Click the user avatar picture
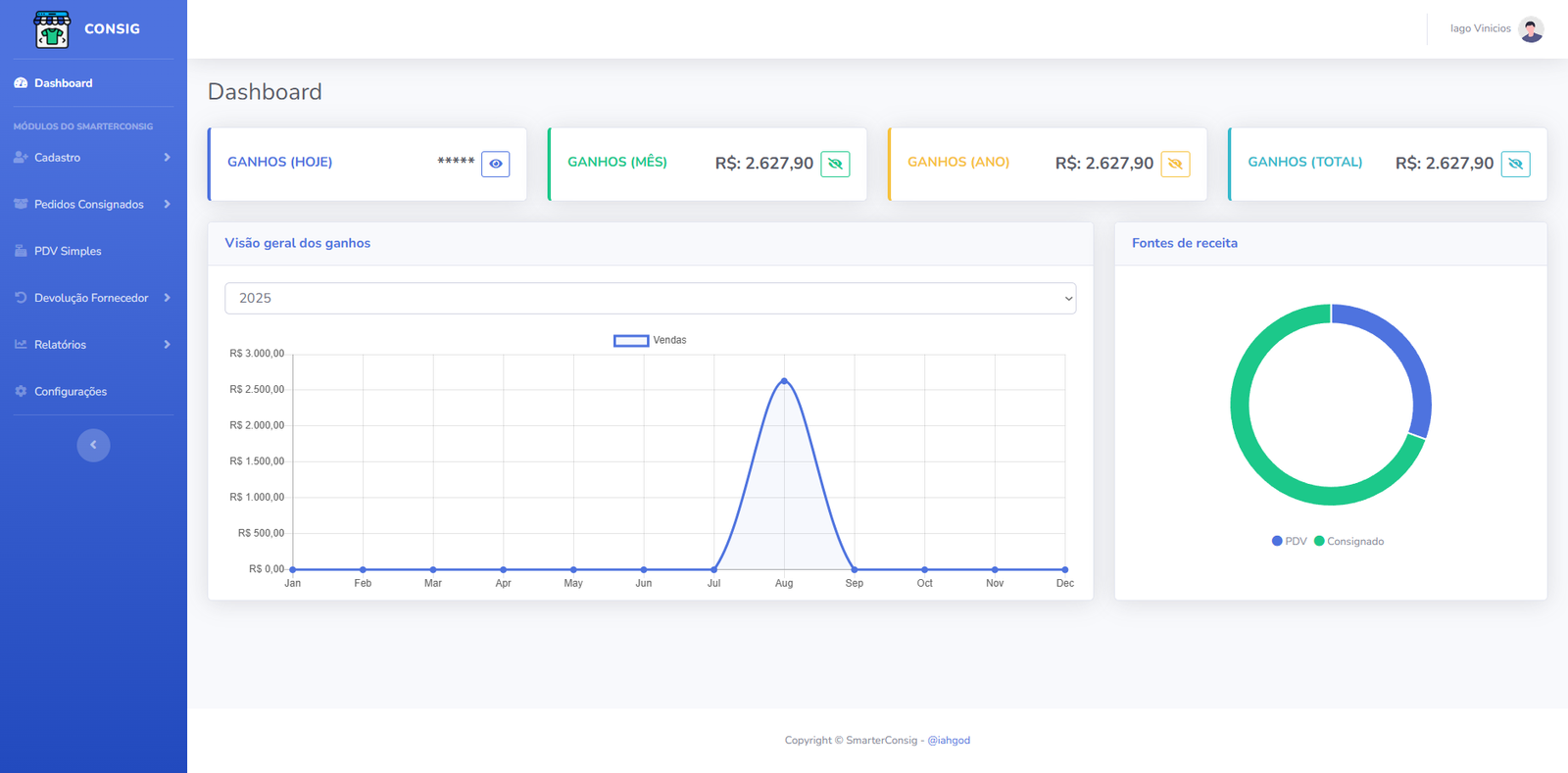 point(1531,29)
